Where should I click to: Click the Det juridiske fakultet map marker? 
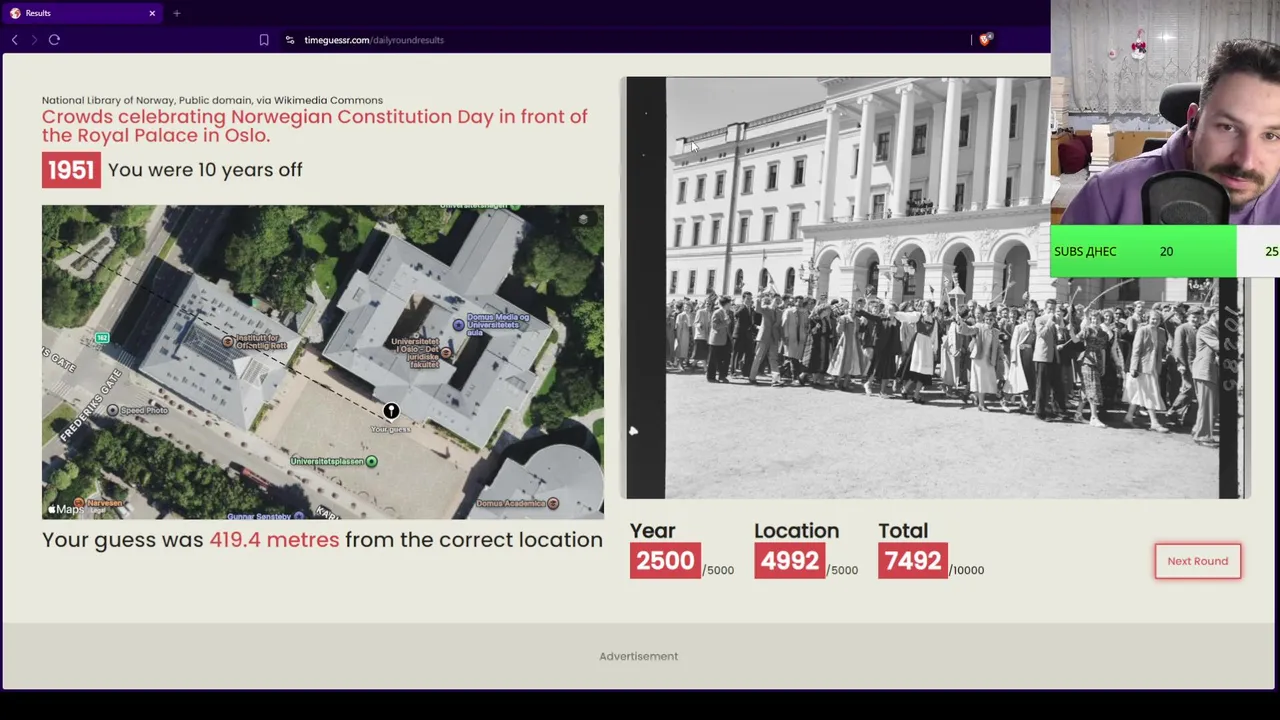tap(445, 352)
